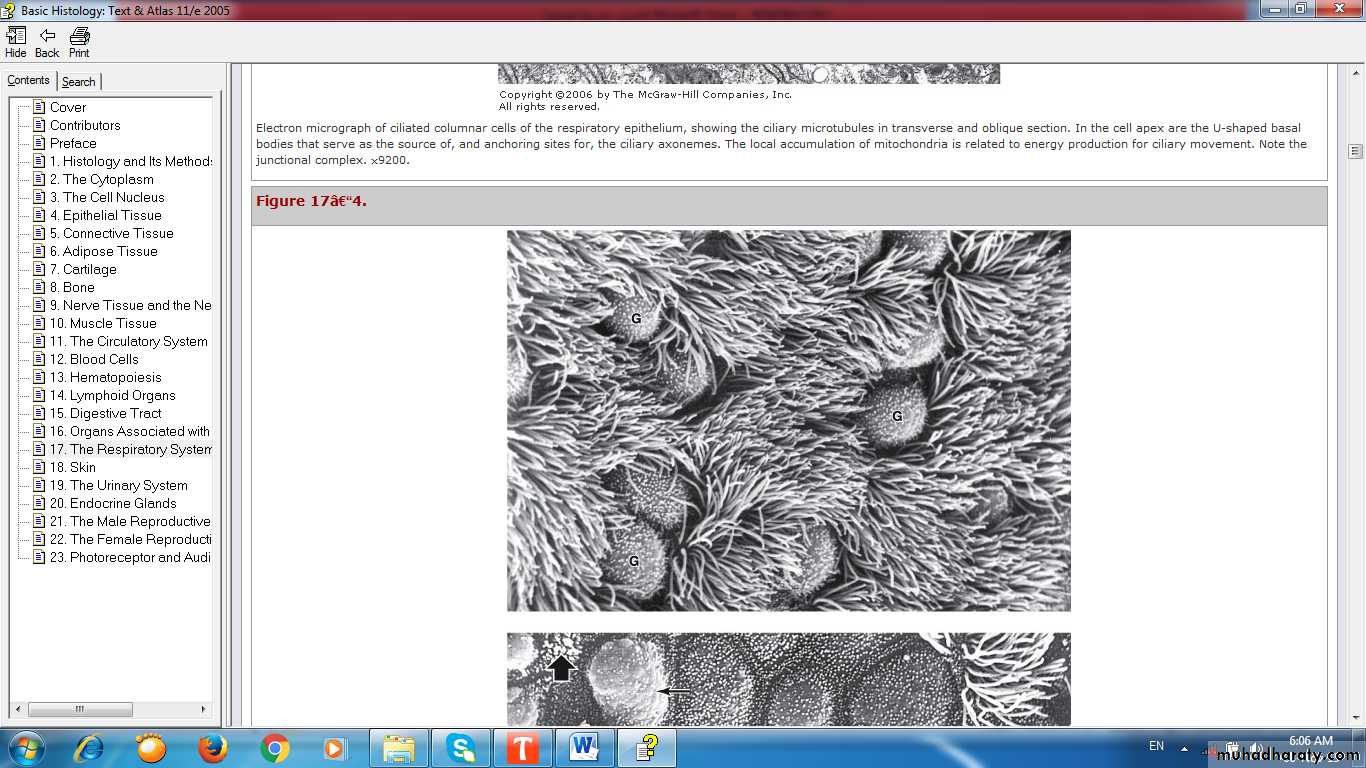Click the contents pane horizontal scrollbar thumb
Image resolution: width=1366 pixels, height=768 pixels.
click(80, 709)
